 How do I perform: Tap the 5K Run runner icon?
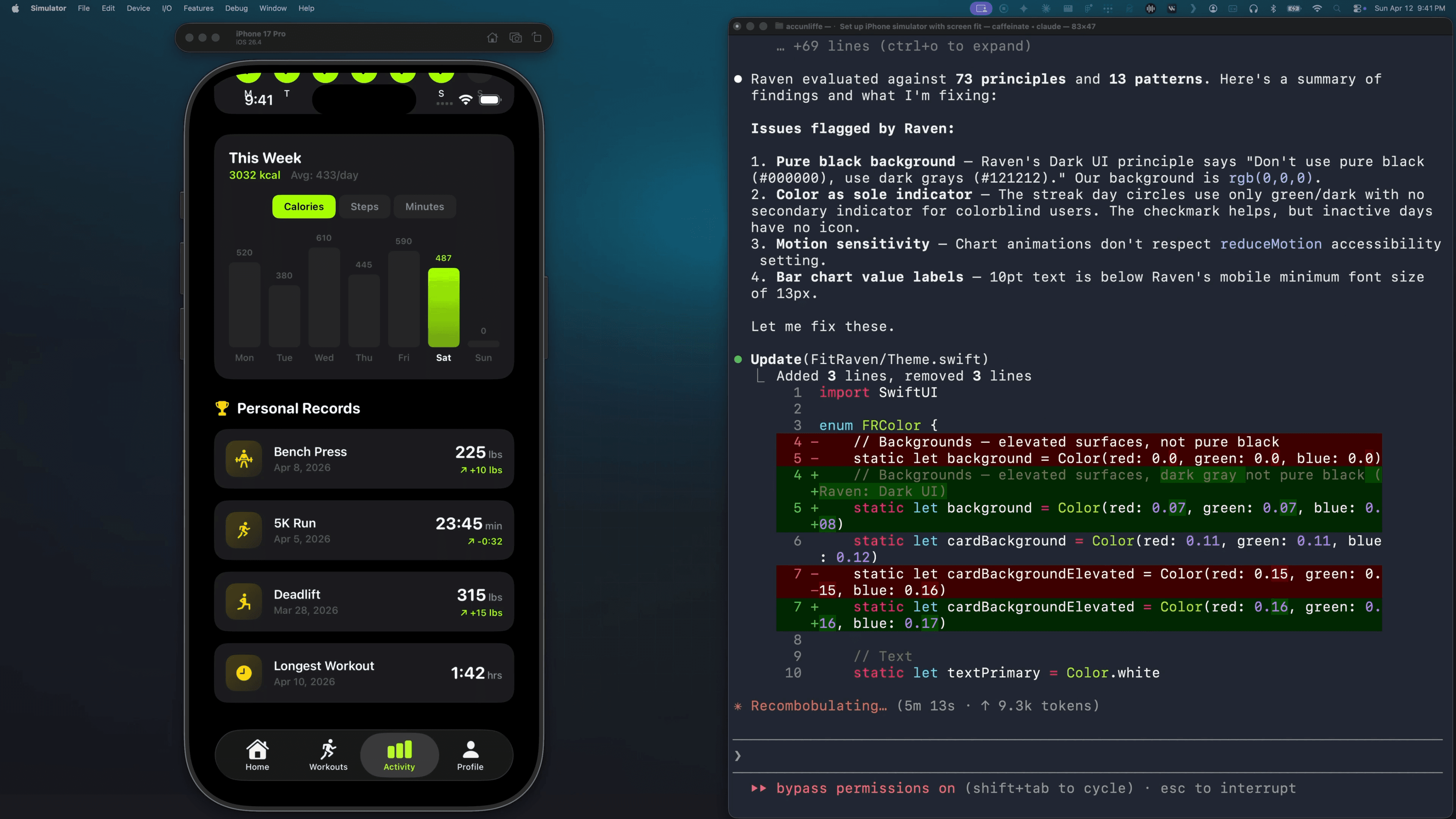(x=244, y=530)
